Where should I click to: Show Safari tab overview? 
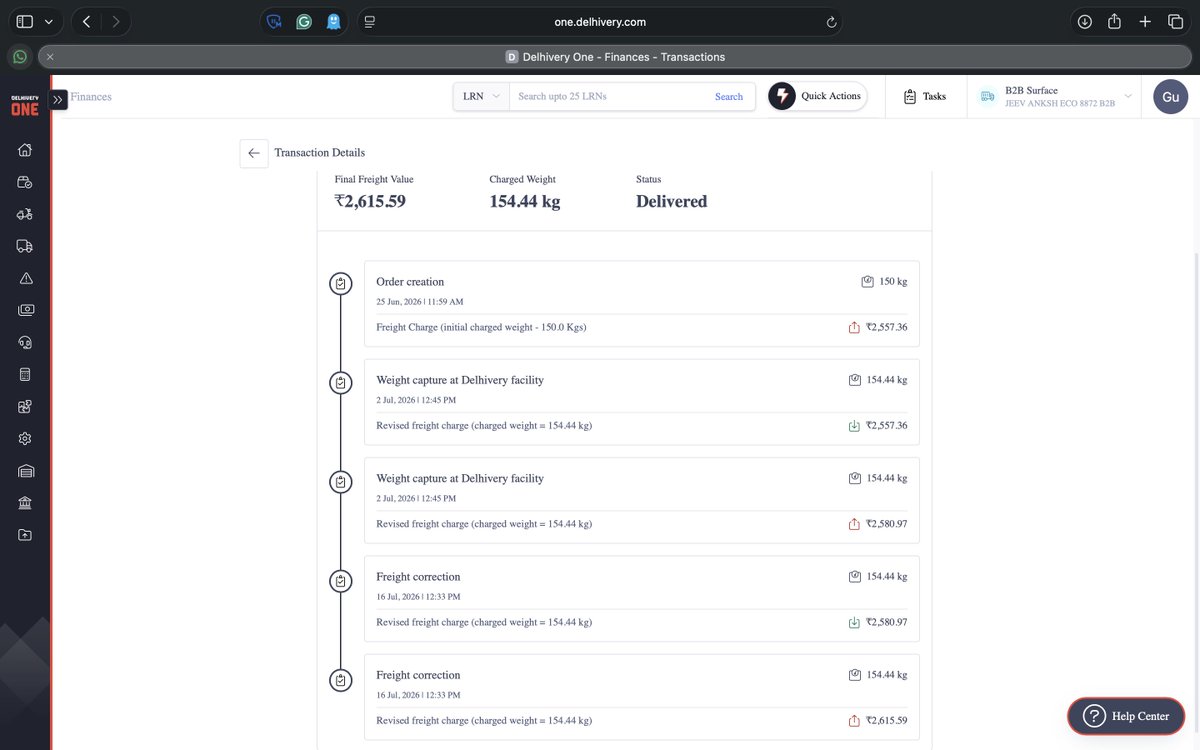point(1176,21)
